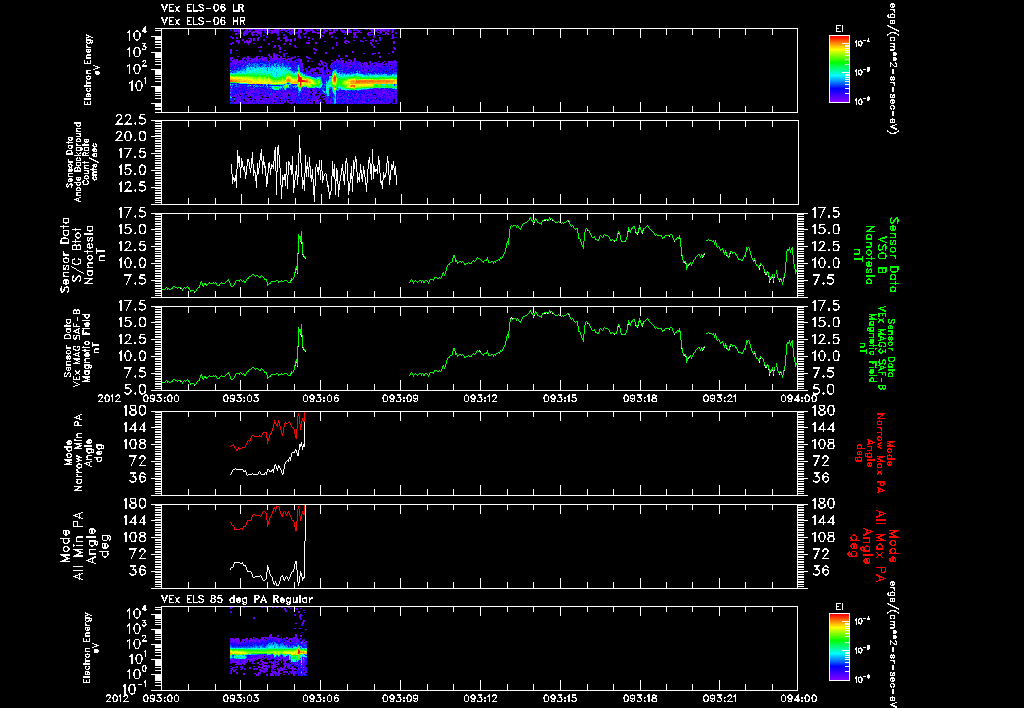This screenshot has width=1024, height=708.
Task: Click "093:18" on the middle time axis
Action: click(x=640, y=398)
